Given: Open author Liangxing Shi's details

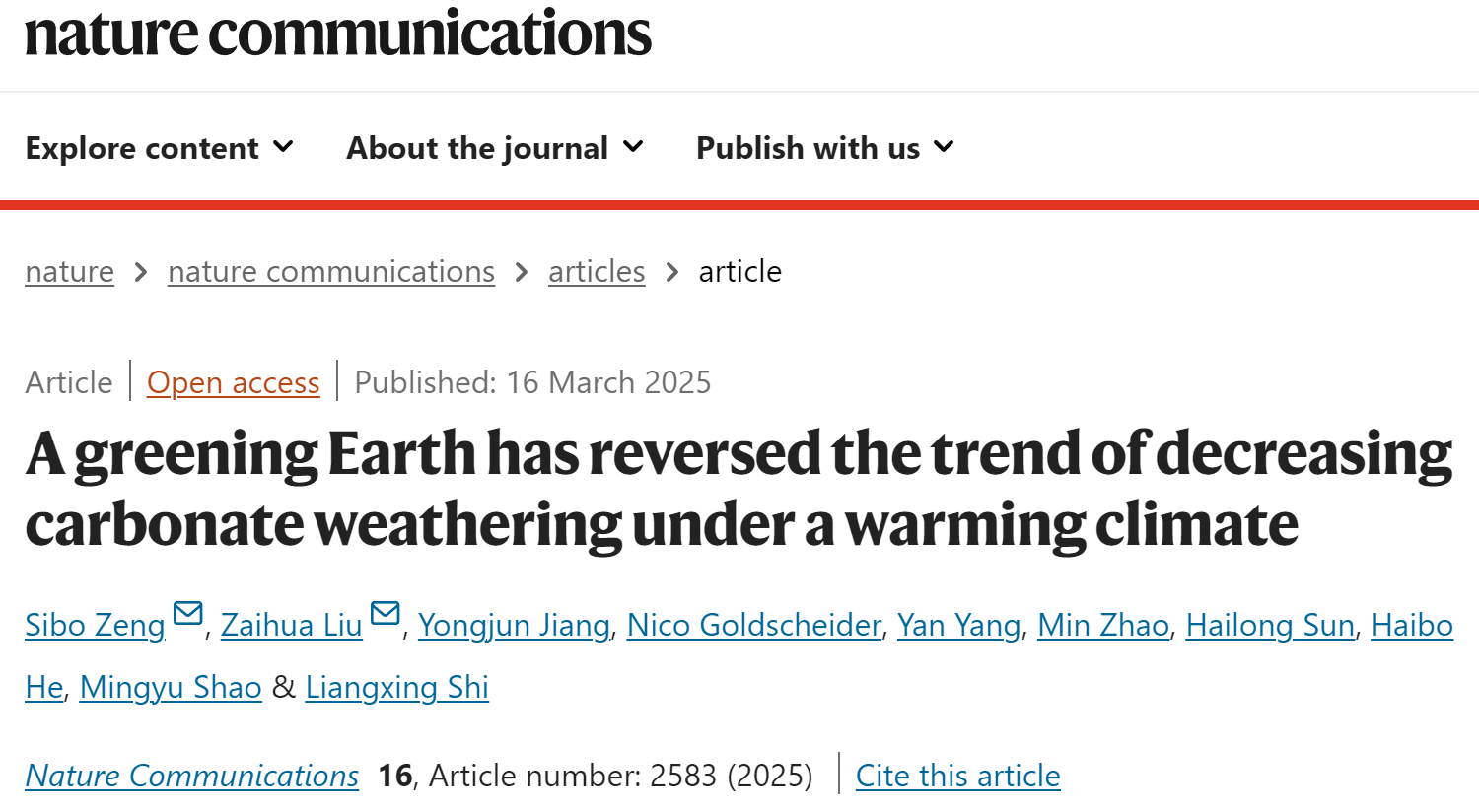Looking at the screenshot, I should pyautogui.click(x=396, y=687).
